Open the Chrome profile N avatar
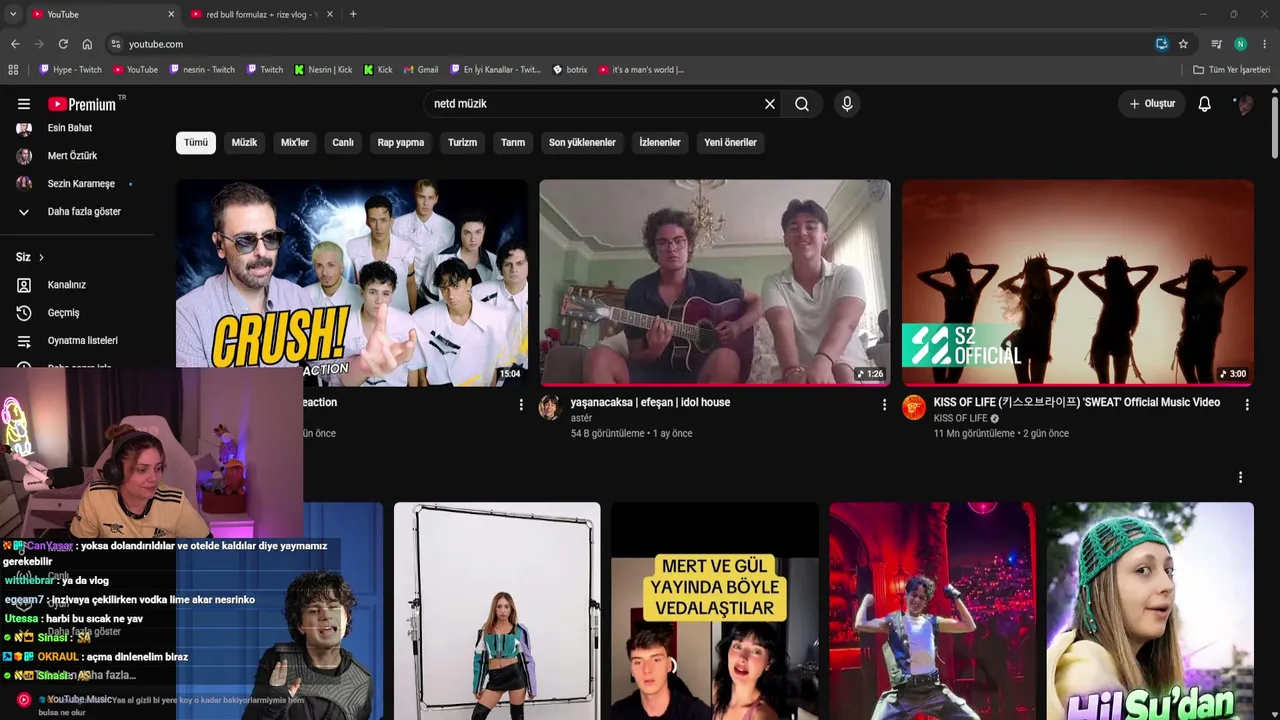 [x=1241, y=44]
